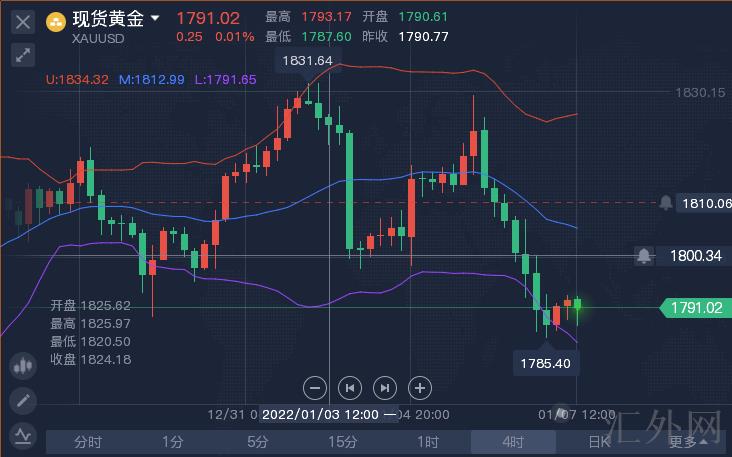This screenshot has height=457, width=732.
Task: Expand the 现货黄金 symbol dropdown arrow
Action: (156, 18)
